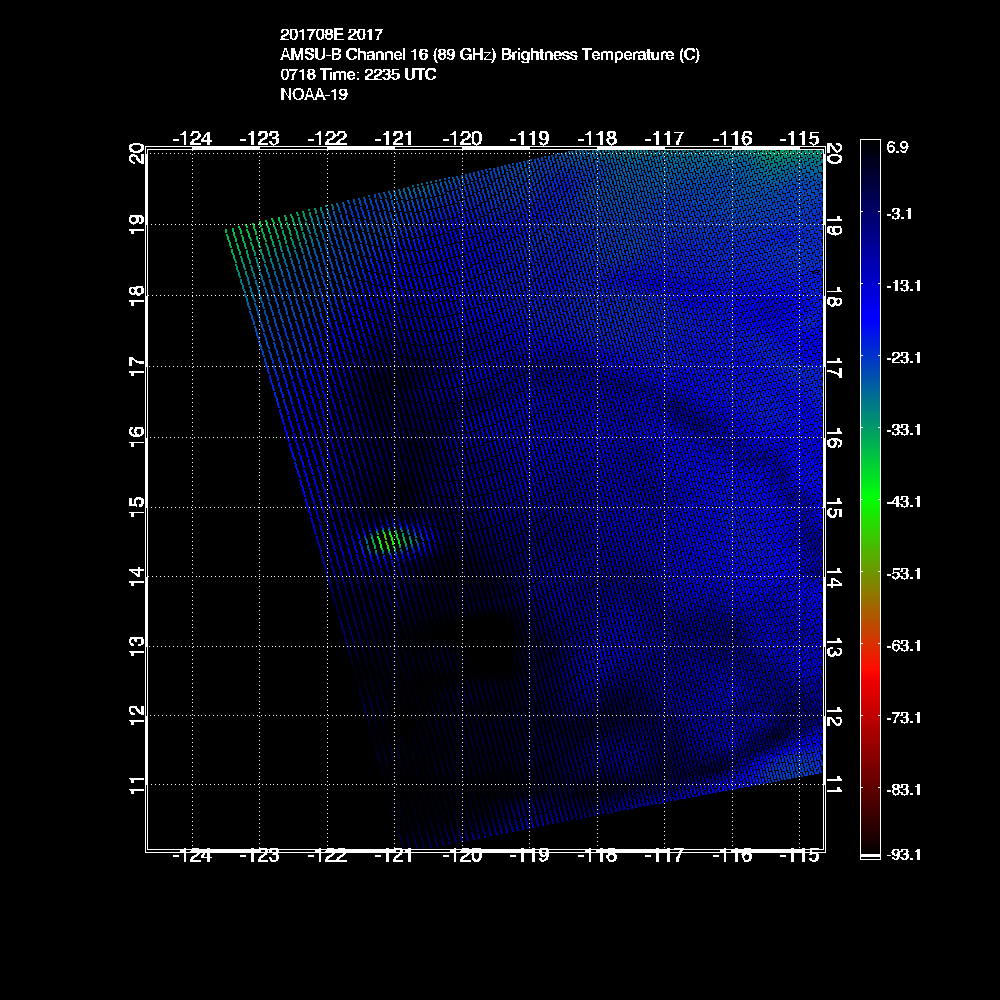Click the left-axis latitude label "12"
Image resolution: width=1000 pixels, height=1000 pixels.
coord(136,715)
